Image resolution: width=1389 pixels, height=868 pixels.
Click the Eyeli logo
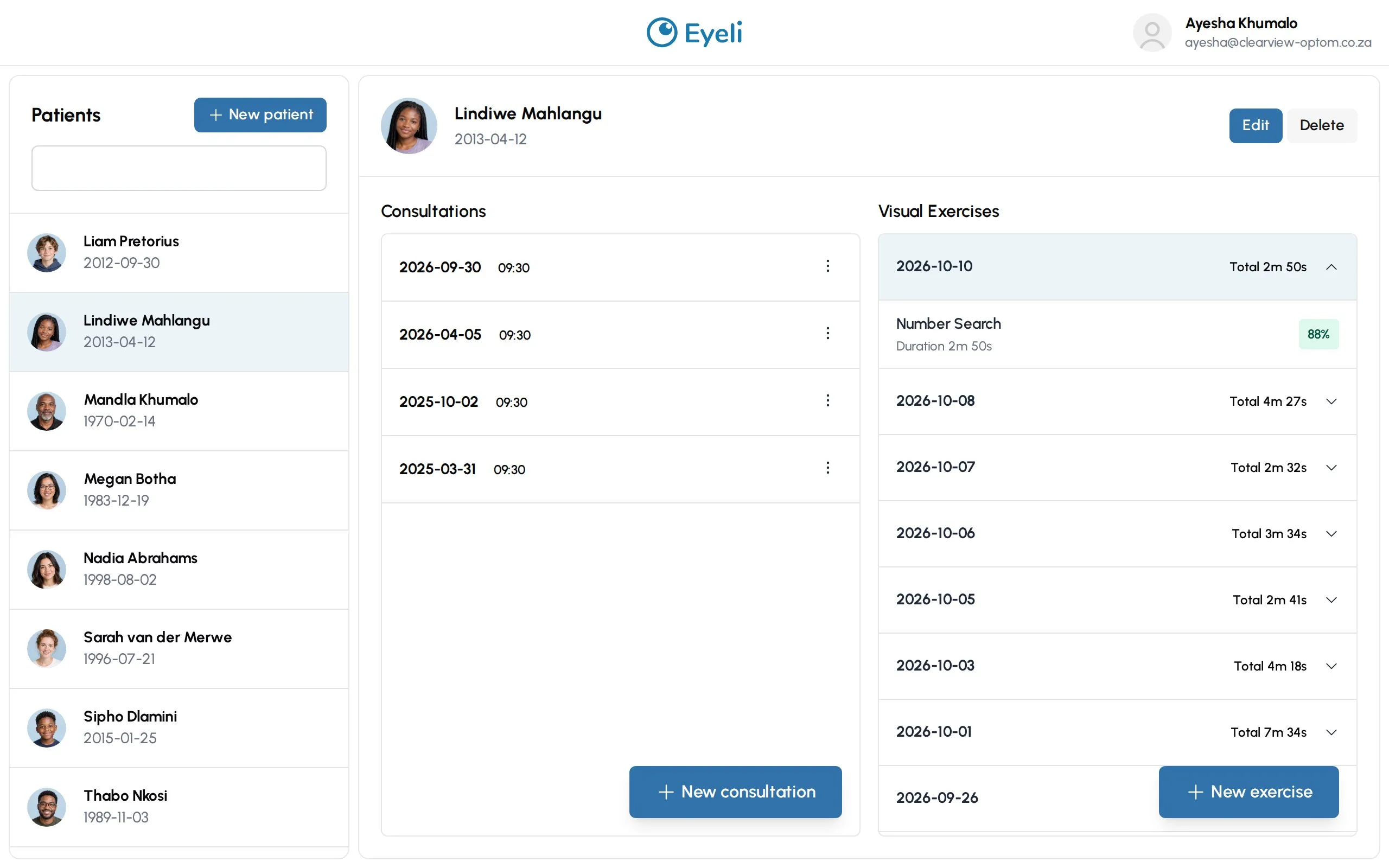pos(694,33)
